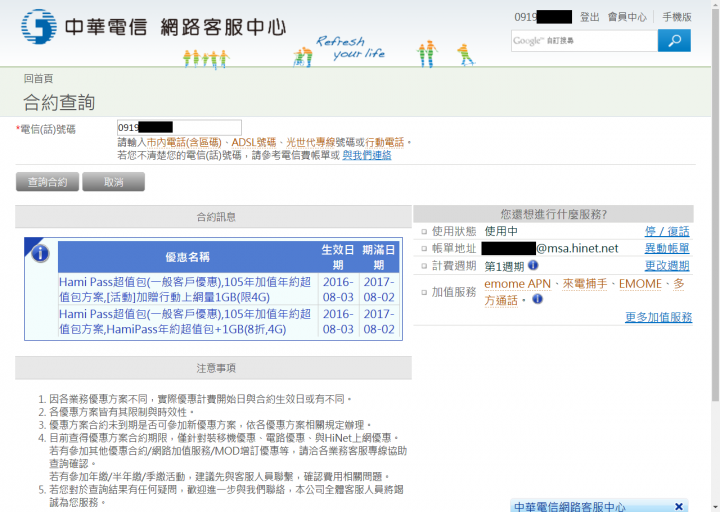Click the EMOME service link

(x=640, y=284)
